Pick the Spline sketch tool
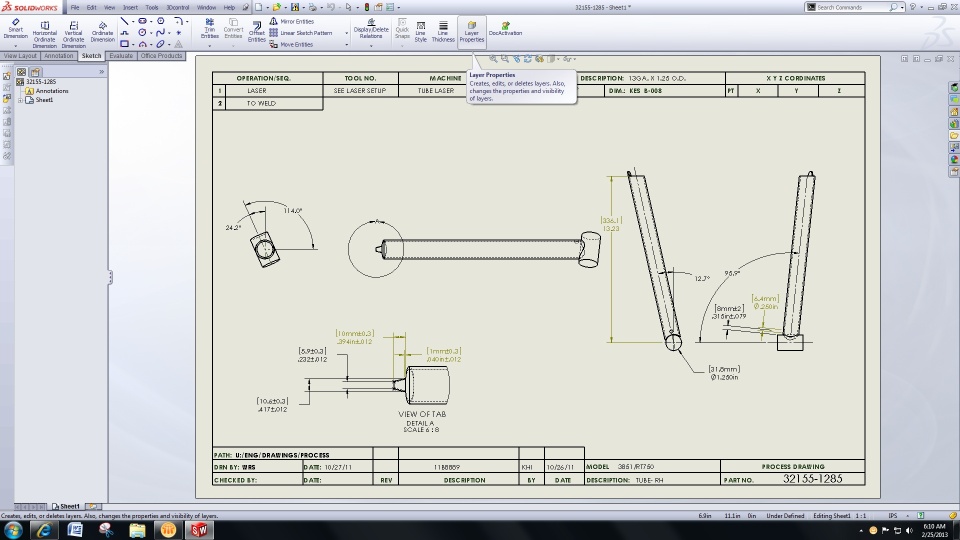Image resolution: width=960 pixels, height=540 pixels. coord(160,32)
